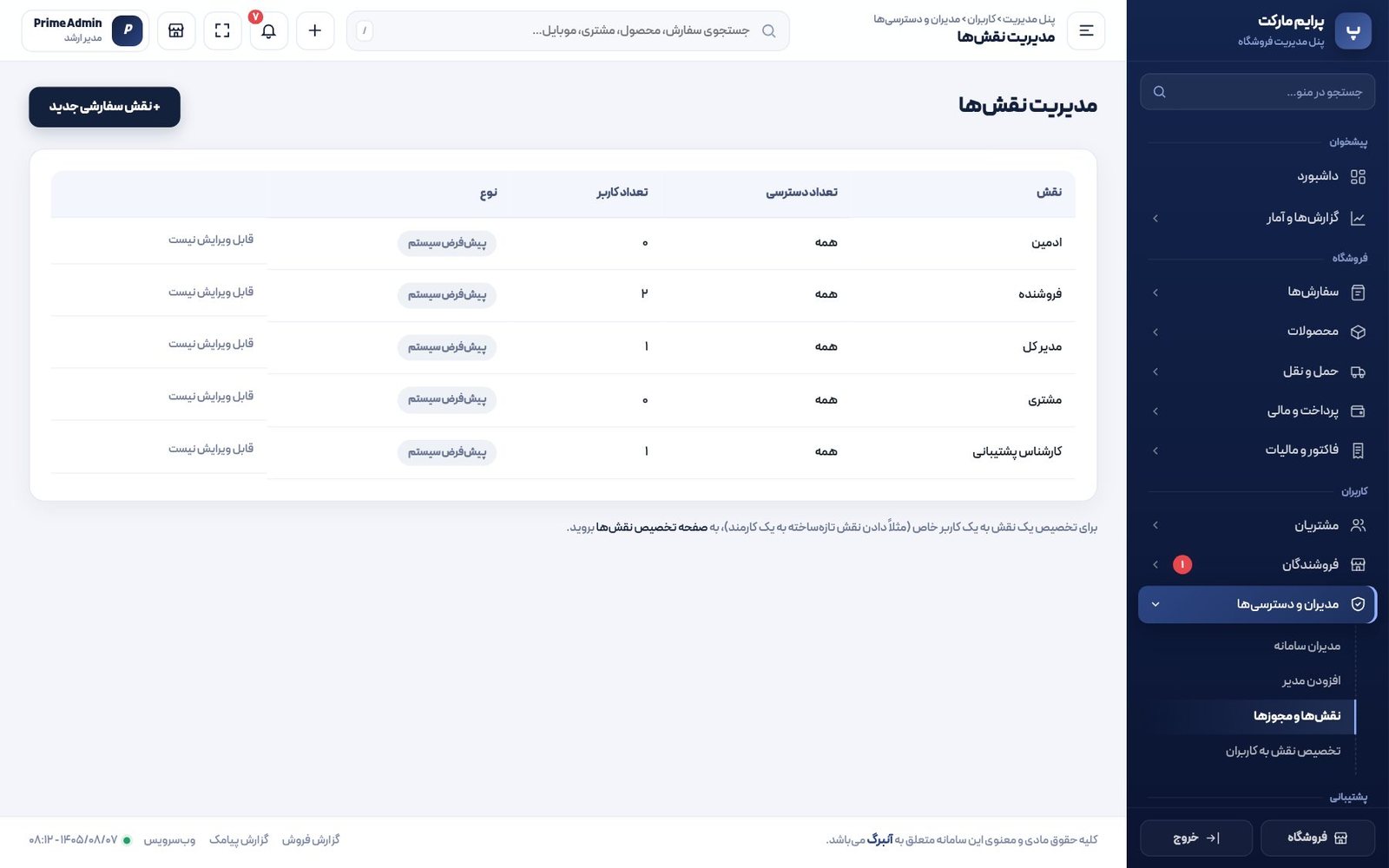Toggle the sidebar hamburger menu icon

coord(1086,30)
